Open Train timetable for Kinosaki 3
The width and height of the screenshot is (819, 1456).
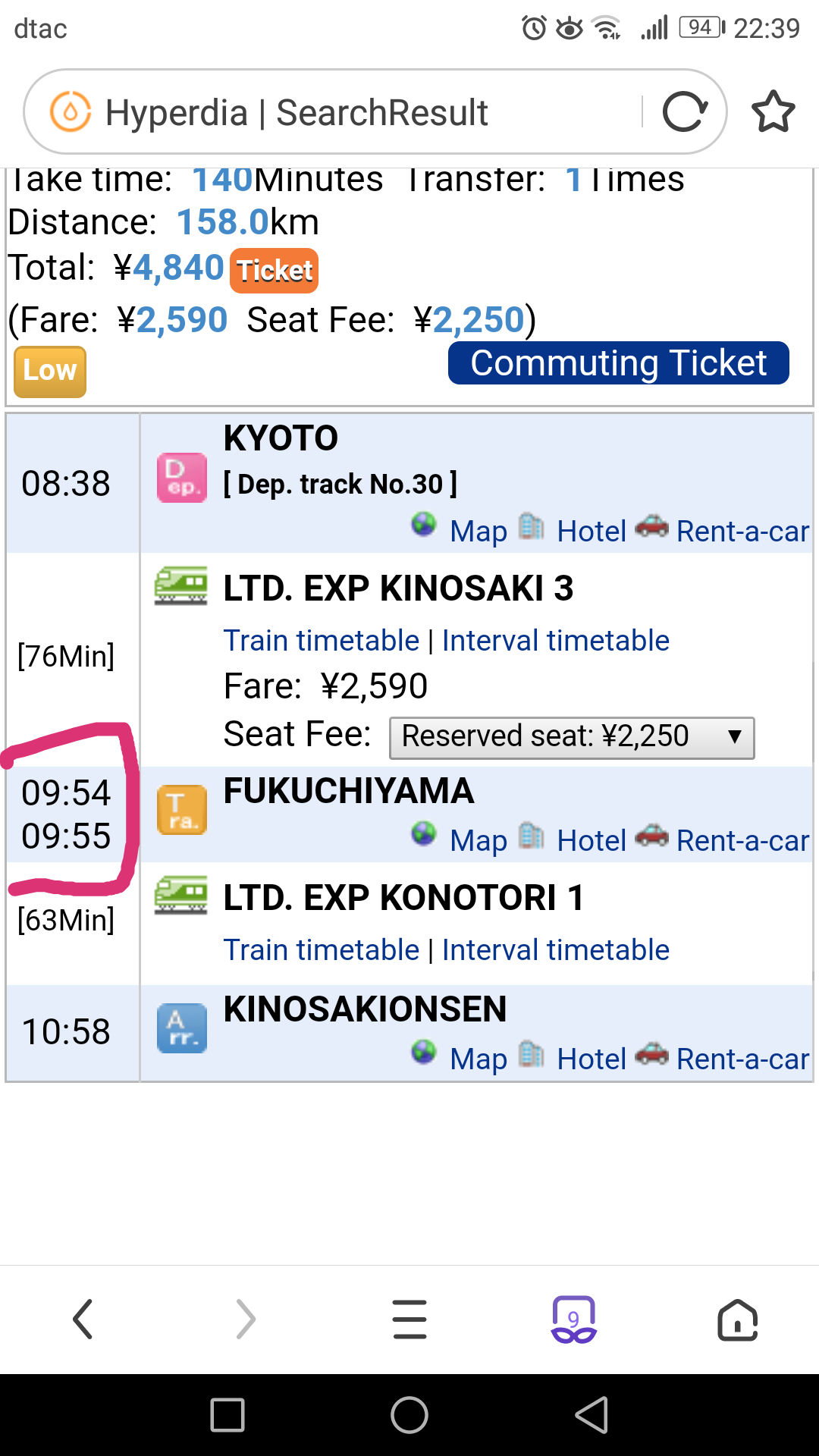[x=322, y=641]
